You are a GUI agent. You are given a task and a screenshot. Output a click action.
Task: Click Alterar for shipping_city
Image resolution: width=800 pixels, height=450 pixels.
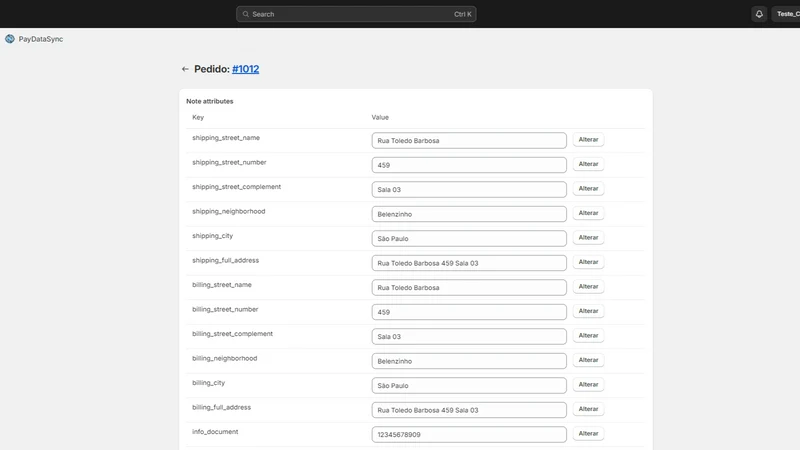pyautogui.click(x=588, y=237)
